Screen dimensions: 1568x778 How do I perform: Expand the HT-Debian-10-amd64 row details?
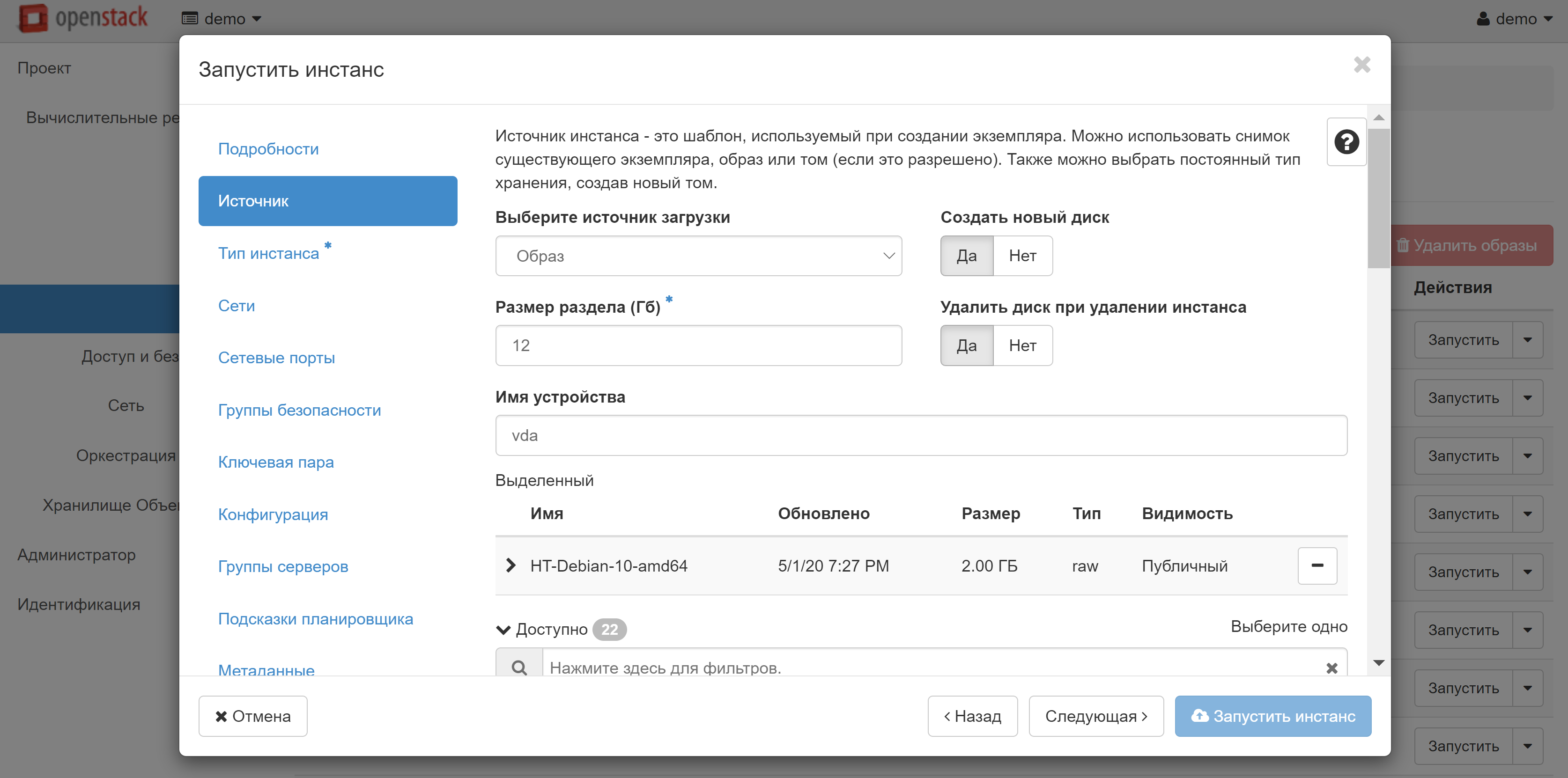point(510,565)
